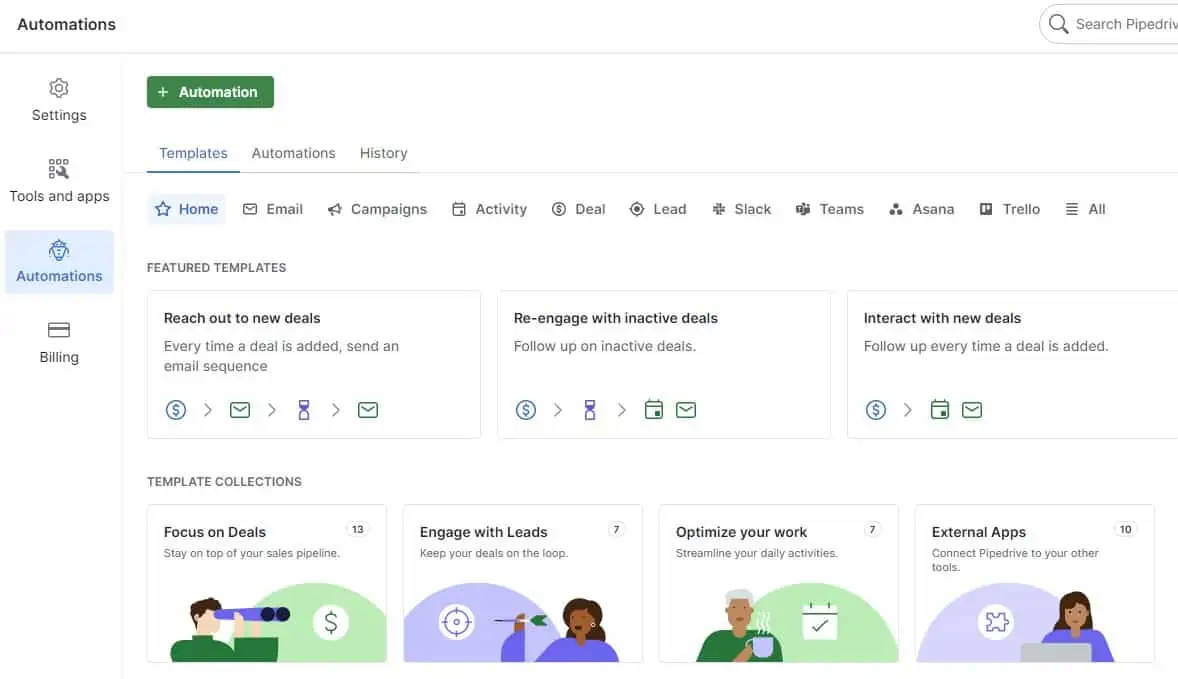The height and width of the screenshot is (679, 1178).
Task: Select the Home star template filter
Action: click(186, 210)
